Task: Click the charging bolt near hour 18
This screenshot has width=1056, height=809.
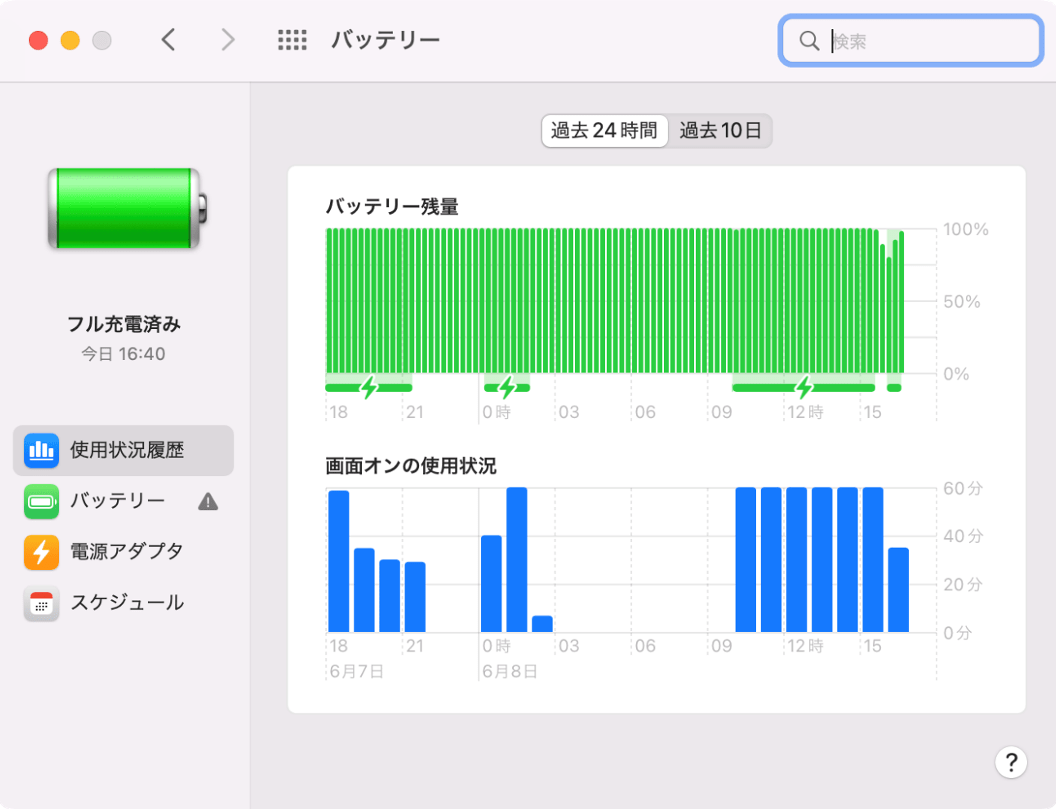Action: tap(369, 387)
